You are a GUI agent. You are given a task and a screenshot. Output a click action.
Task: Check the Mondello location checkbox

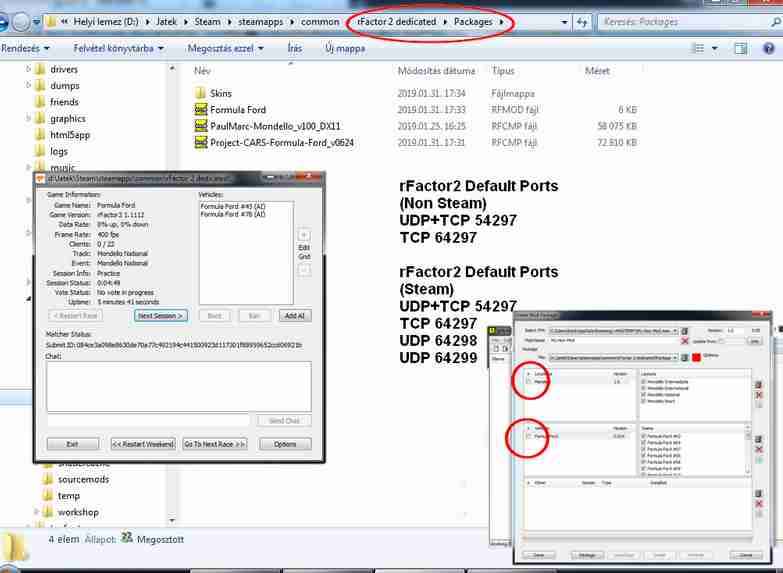(529, 382)
